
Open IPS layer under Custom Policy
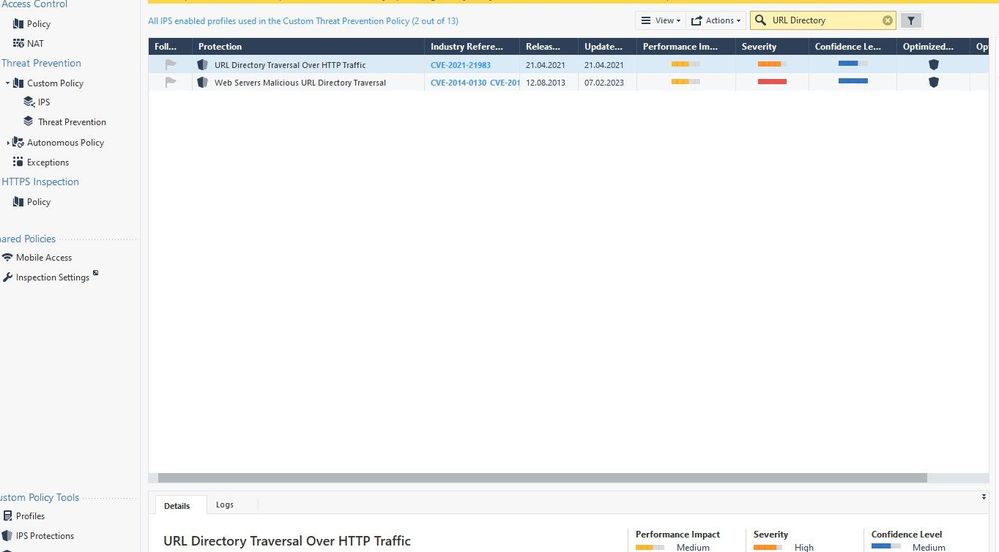(x=43, y=102)
